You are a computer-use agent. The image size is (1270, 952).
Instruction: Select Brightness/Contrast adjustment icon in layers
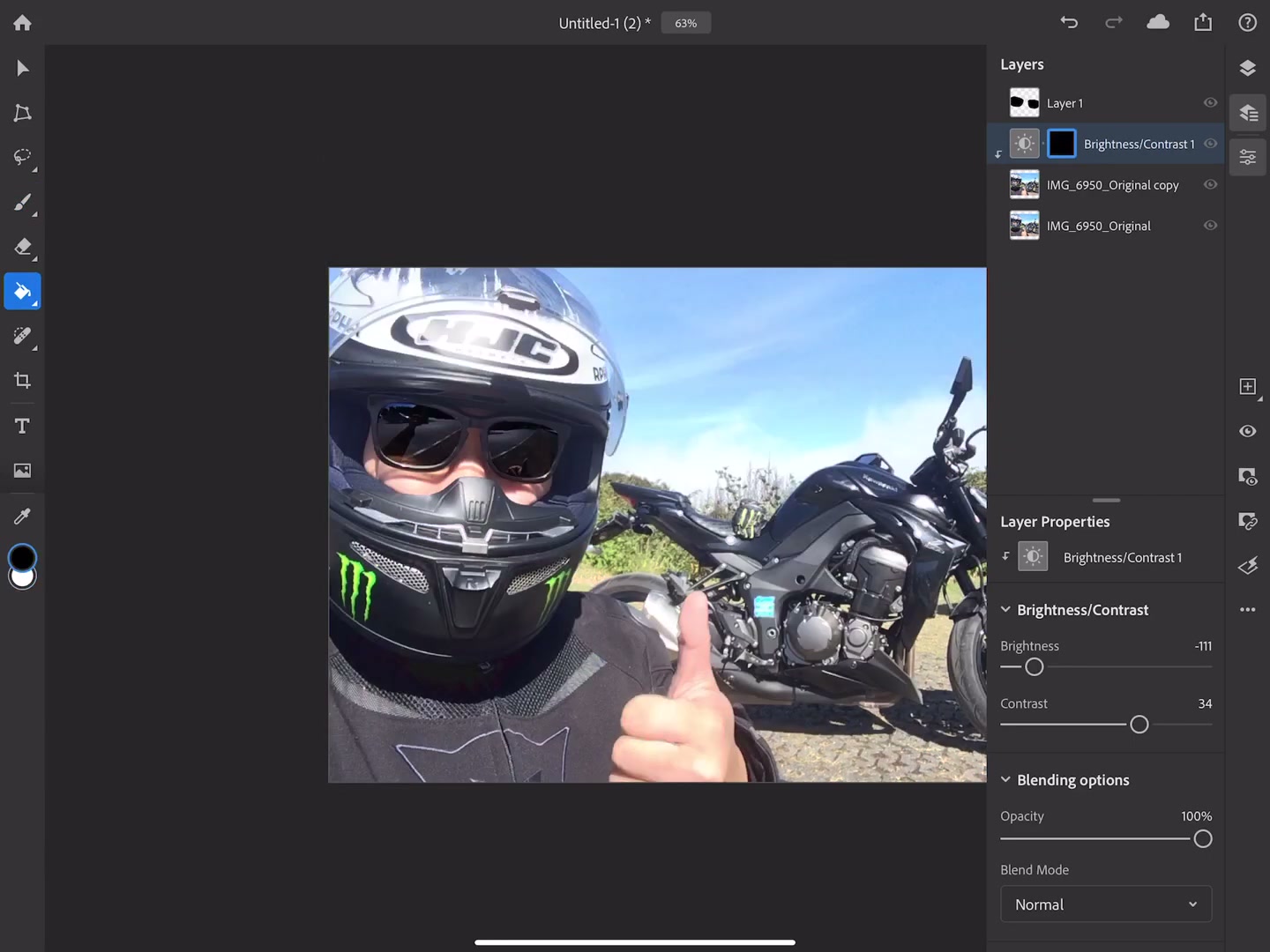pos(1024,144)
